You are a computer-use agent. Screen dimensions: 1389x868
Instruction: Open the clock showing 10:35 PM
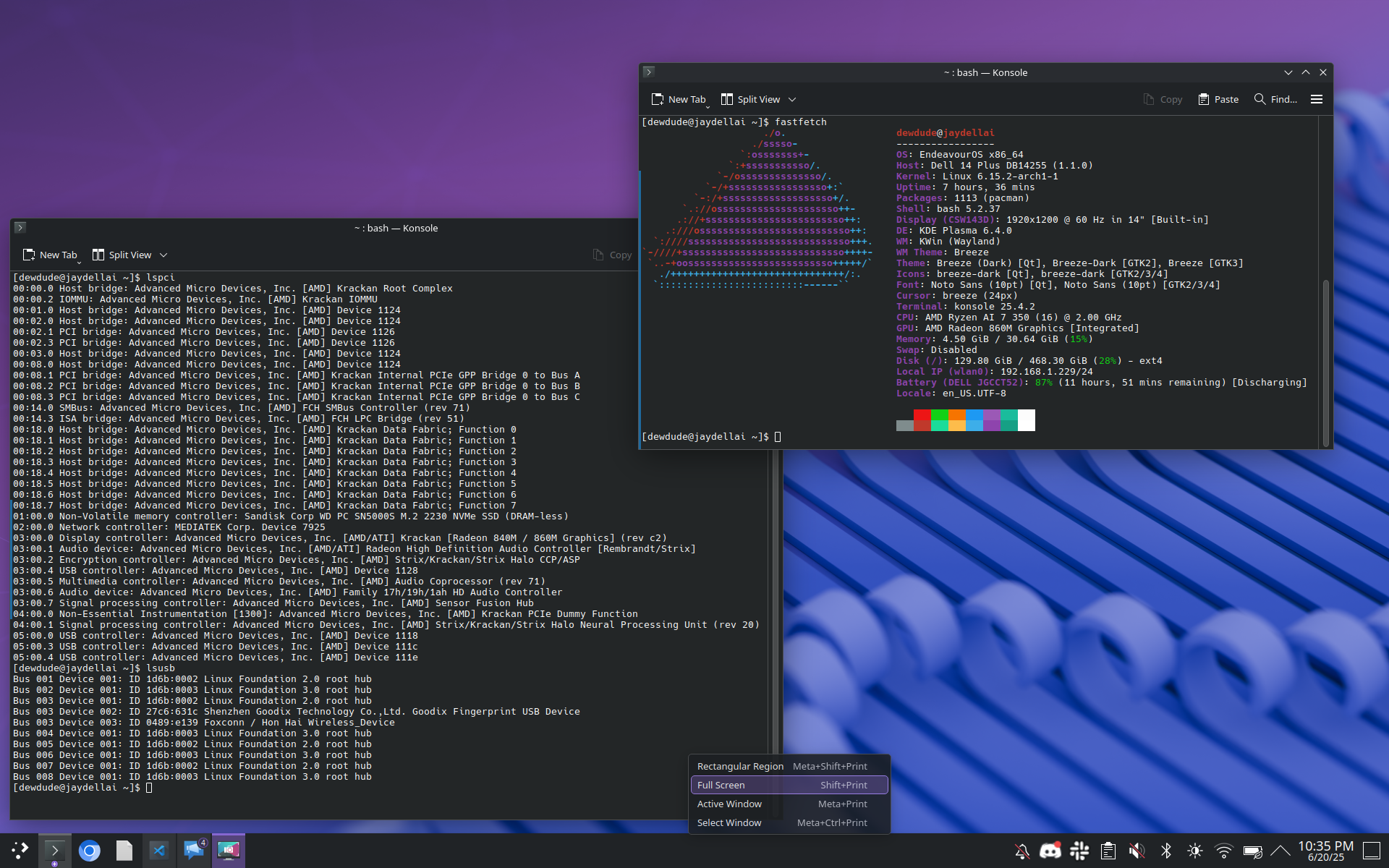(x=1325, y=851)
